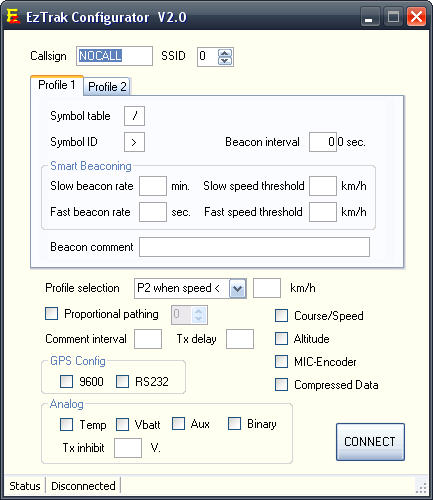The image size is (433, 500).
Task: Click the Tx delay field
Action: 240,339
